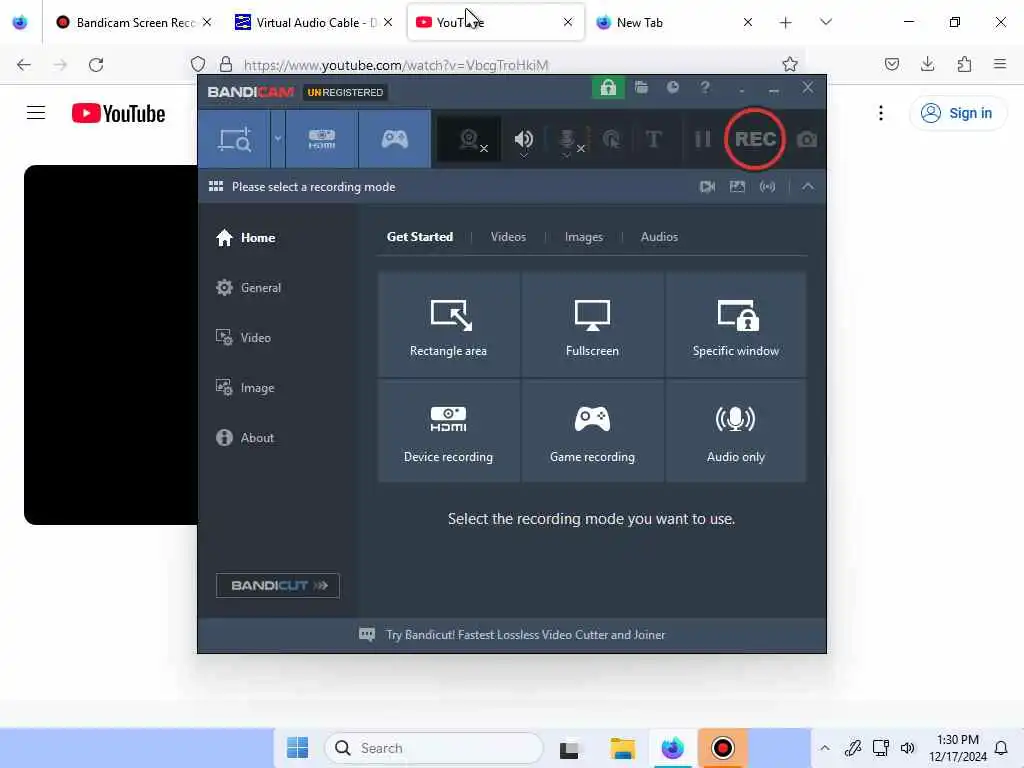Click the YouTube URL address bar

coord(496,65)
